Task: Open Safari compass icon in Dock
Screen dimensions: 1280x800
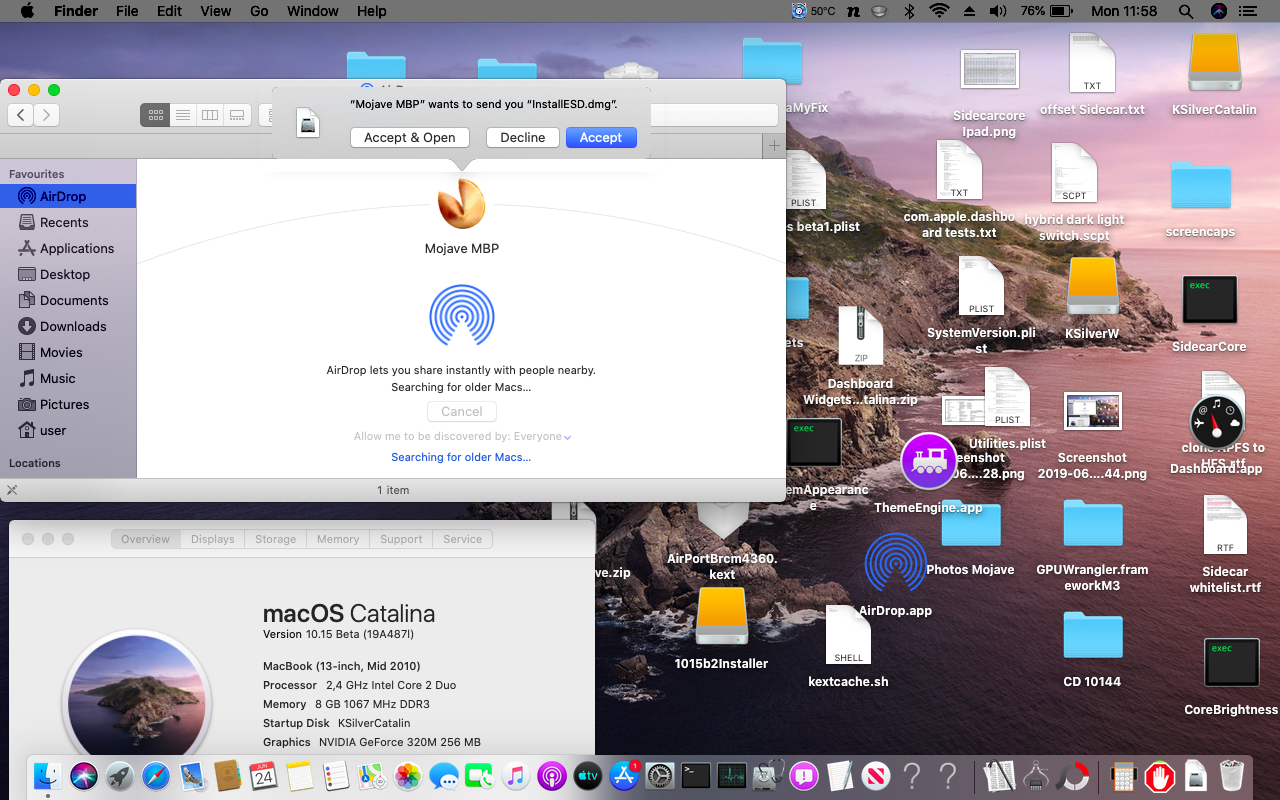Action: point(156,776)
